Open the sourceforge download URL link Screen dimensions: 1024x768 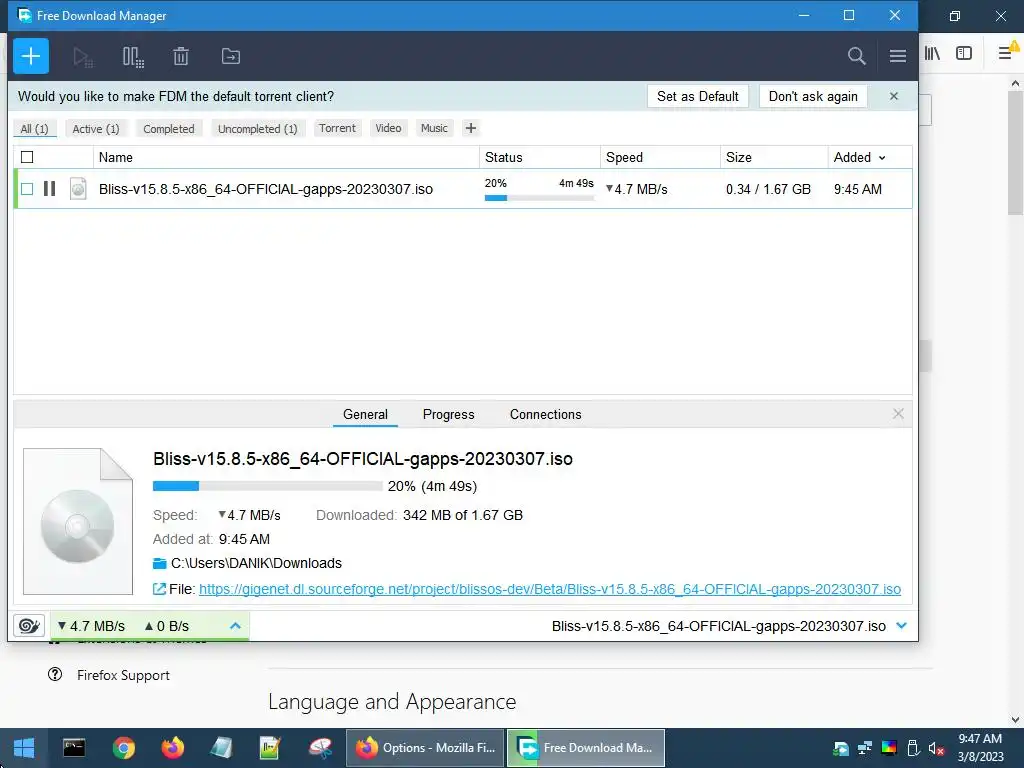tap(550, 589)
